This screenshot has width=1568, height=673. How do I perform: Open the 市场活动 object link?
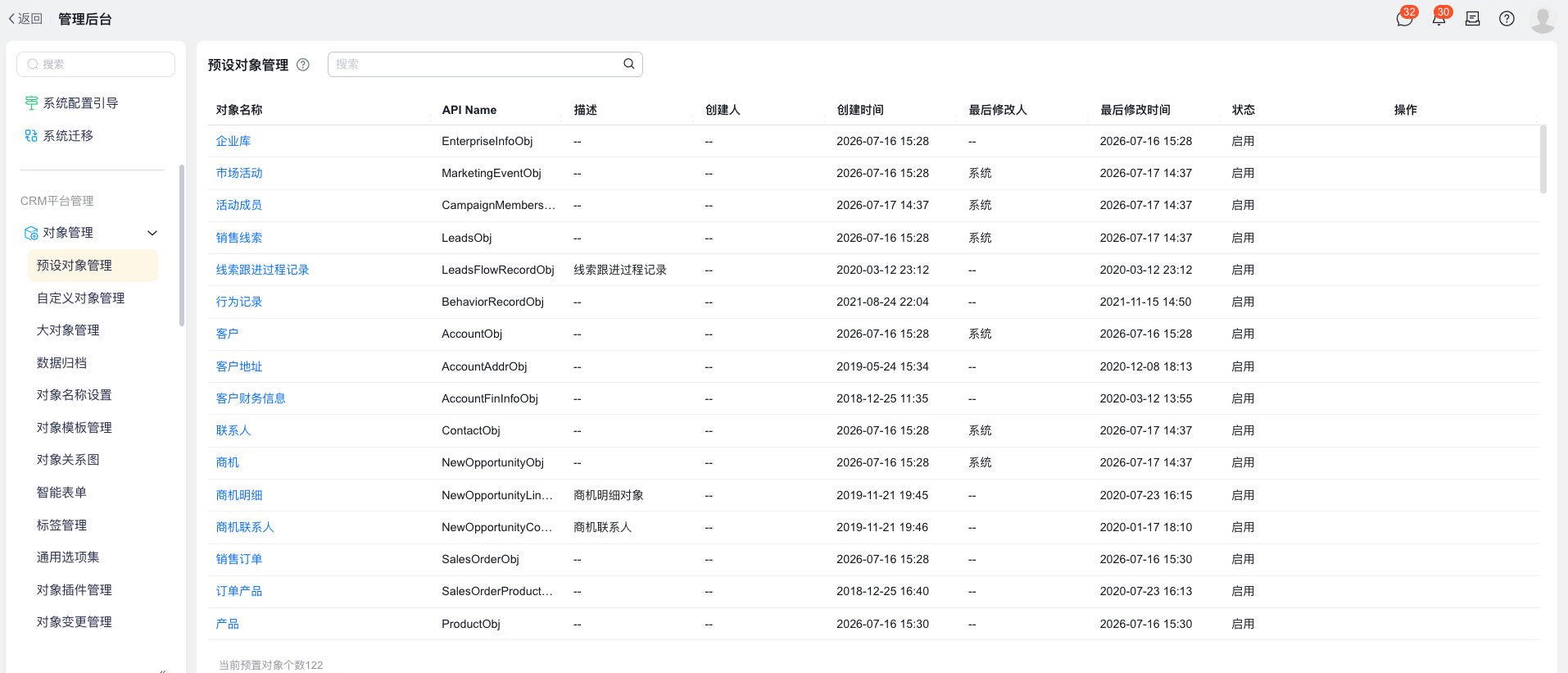pyautogui.click(x=239, y=173)
